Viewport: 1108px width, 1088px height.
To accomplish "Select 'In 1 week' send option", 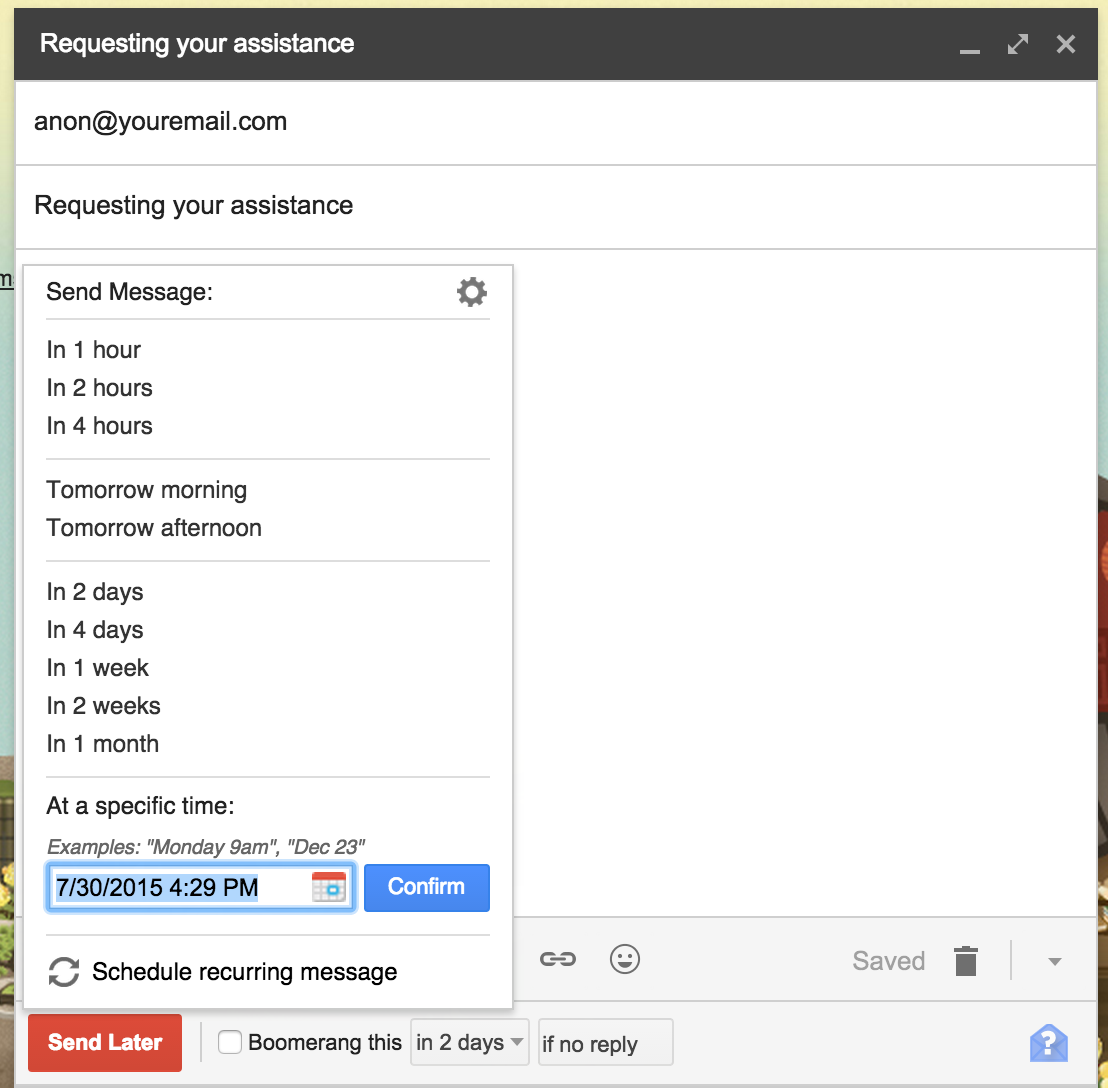I will (98, 668).
